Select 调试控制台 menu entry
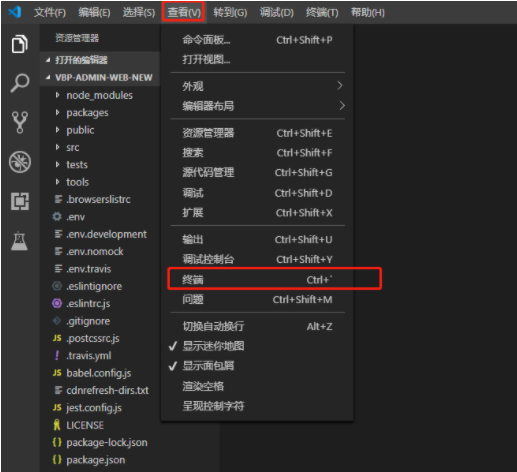Viewport: 517px width, 472px height. 257,259
